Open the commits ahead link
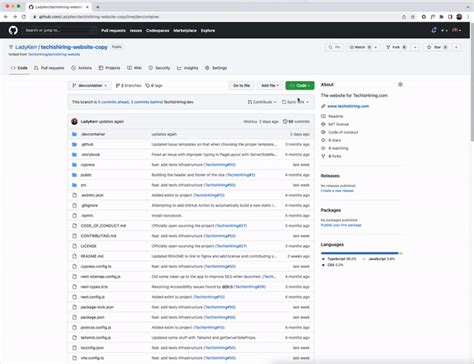474x364 pixels. [113, 102]
